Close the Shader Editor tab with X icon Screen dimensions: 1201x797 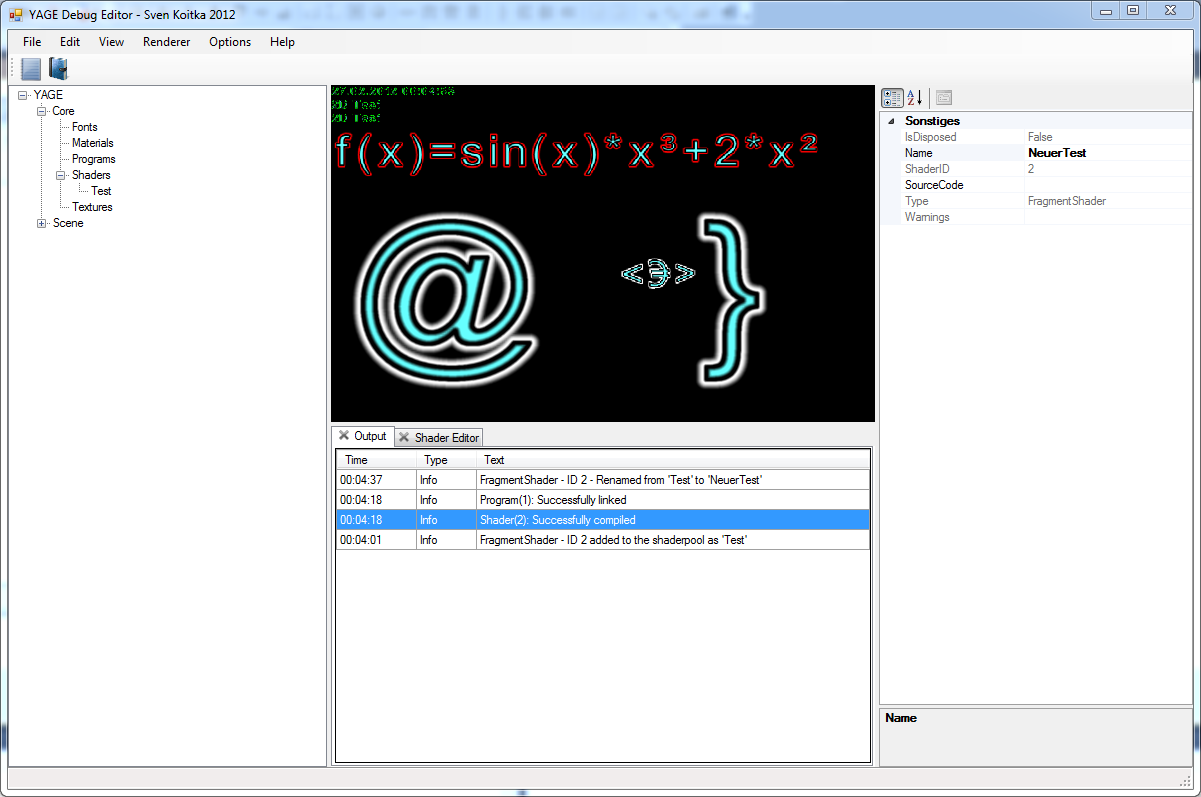tap(404, 438)
